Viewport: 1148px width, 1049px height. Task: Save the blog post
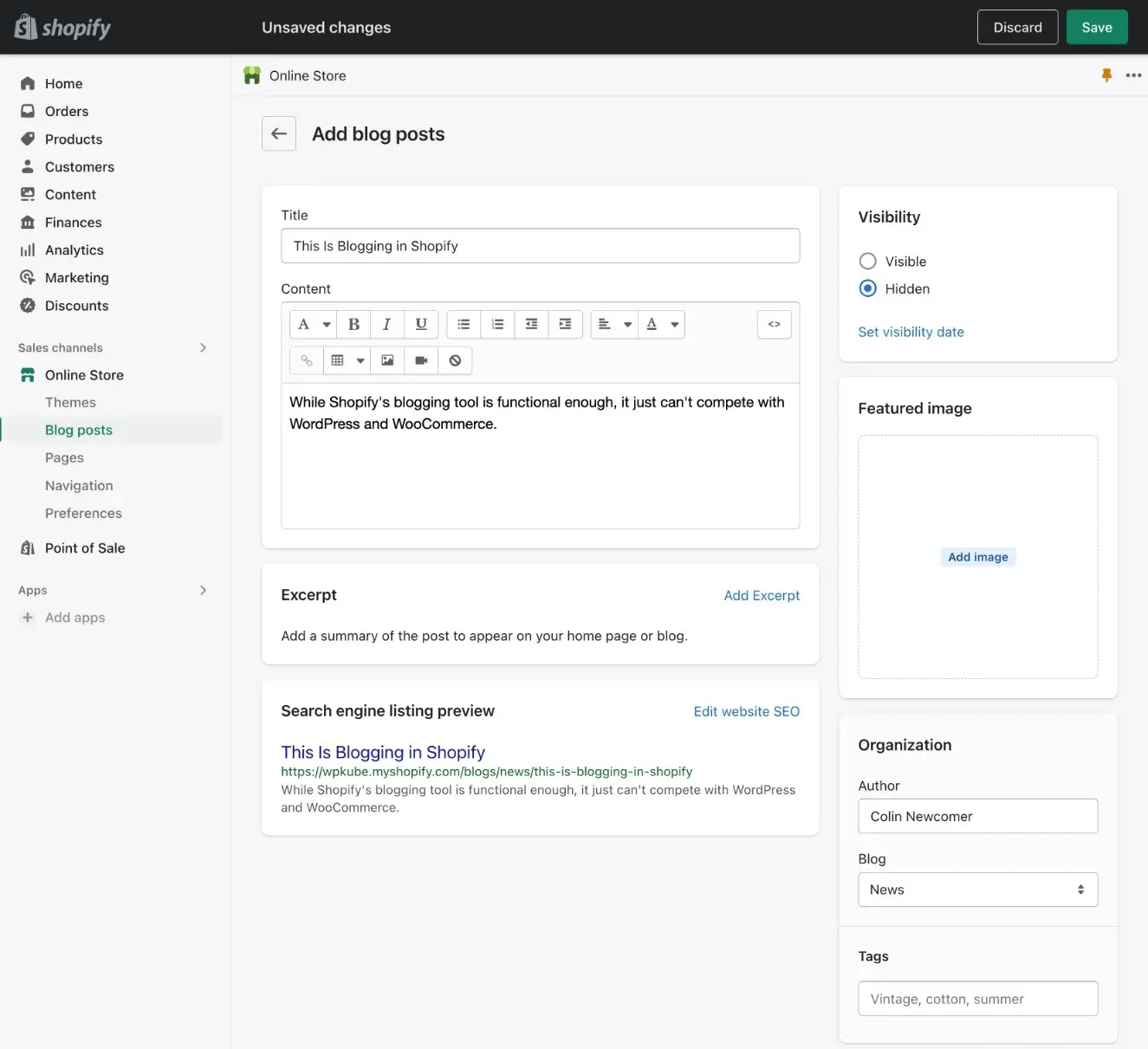tap(1097, 27)
